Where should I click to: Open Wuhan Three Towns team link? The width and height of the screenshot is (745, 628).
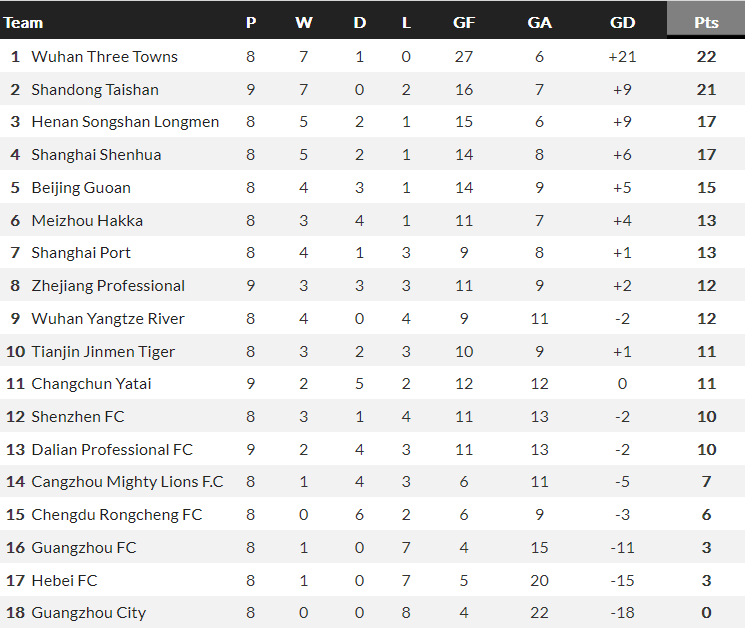(104, 57)
